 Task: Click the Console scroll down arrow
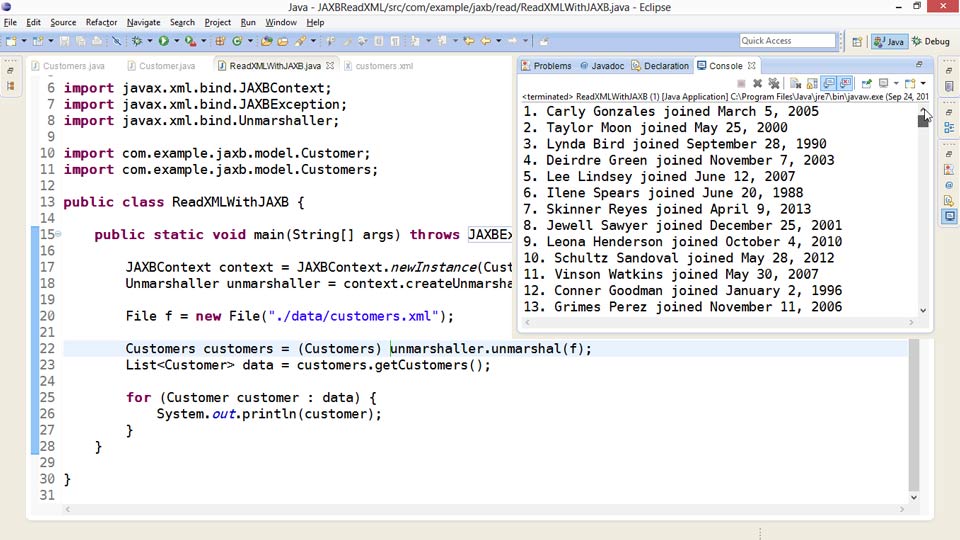pos(923,310)
